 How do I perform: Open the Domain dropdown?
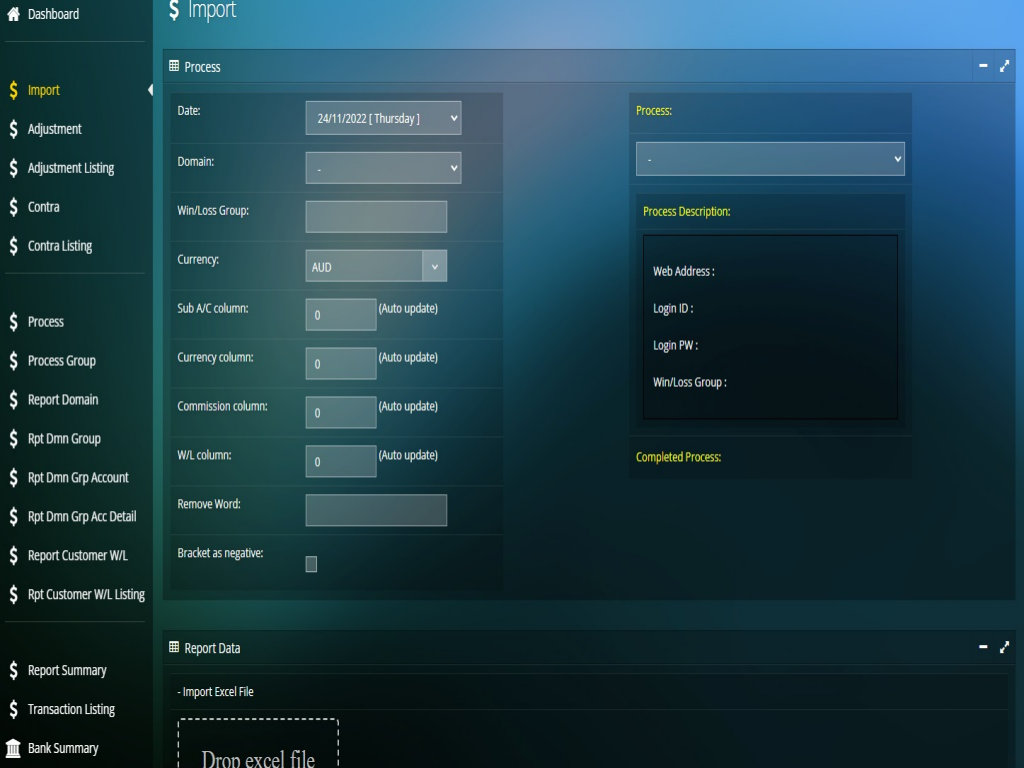[383, 168]
